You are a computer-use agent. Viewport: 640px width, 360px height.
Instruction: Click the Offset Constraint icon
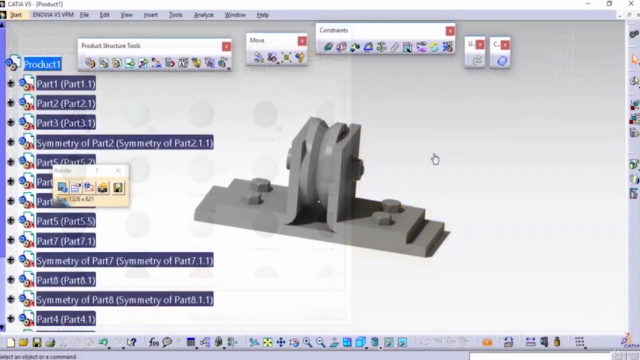tap(355, 47)
